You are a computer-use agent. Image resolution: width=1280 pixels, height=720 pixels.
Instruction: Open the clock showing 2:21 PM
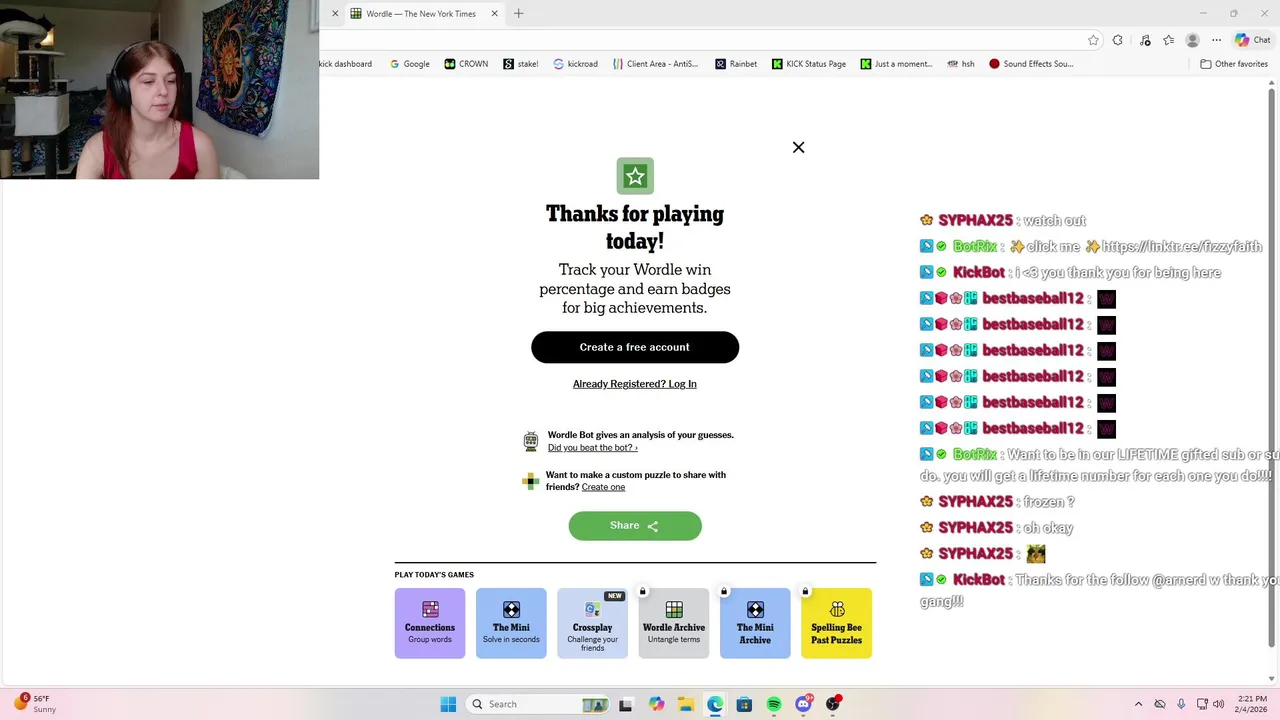point(1252,704)
